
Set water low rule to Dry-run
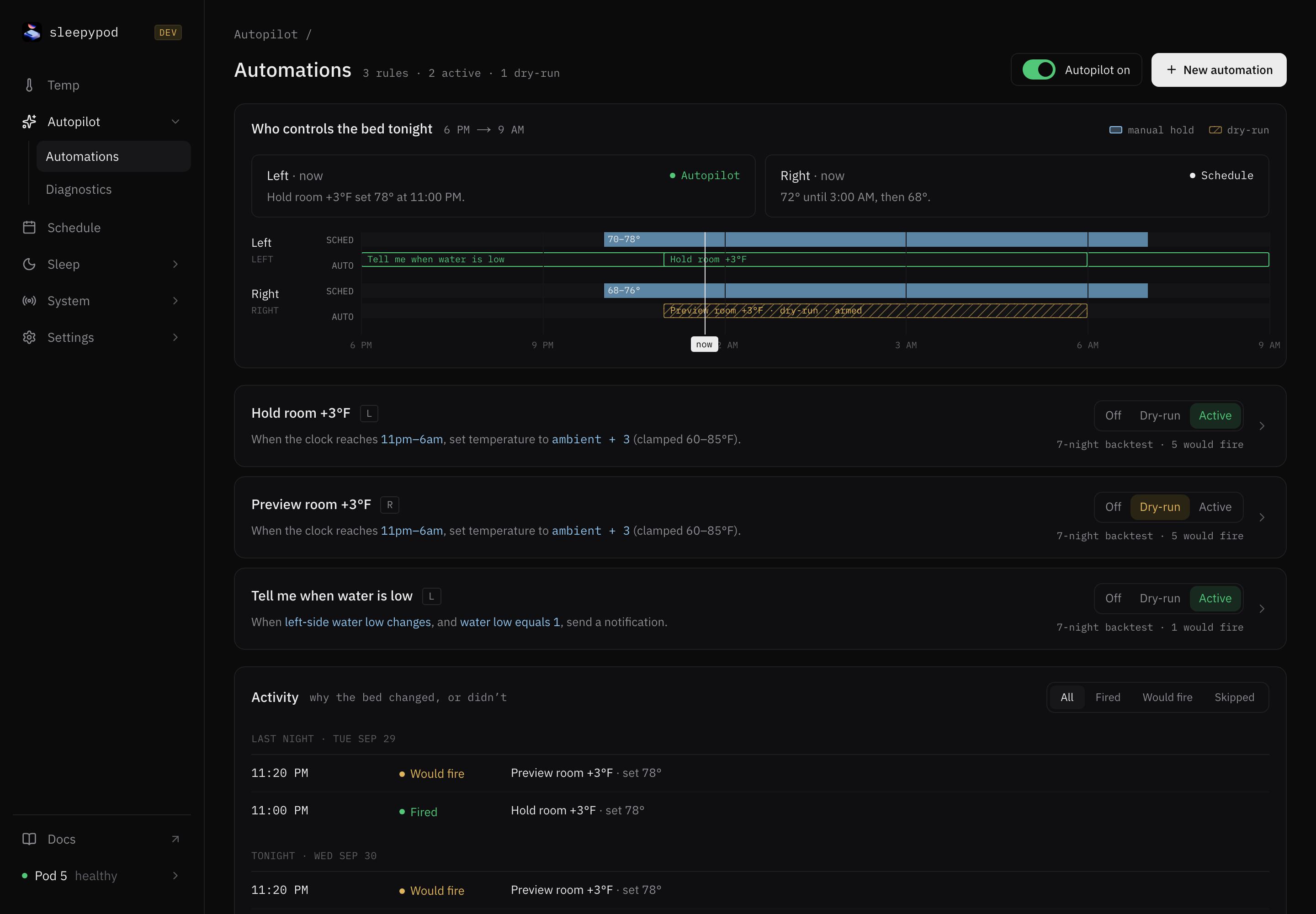tap(1160, 599)
